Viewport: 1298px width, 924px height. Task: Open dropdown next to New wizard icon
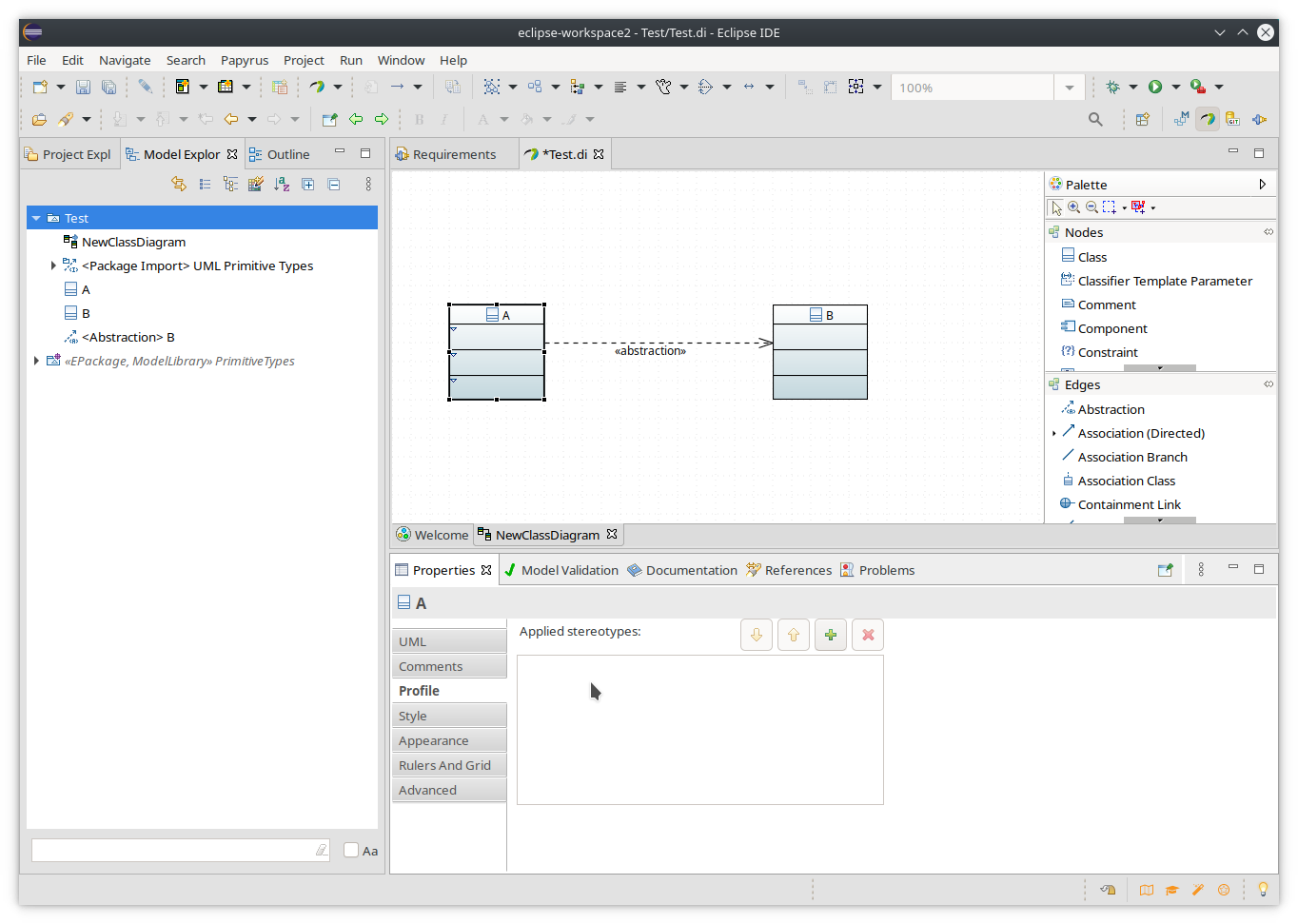(x=61, y=87)
